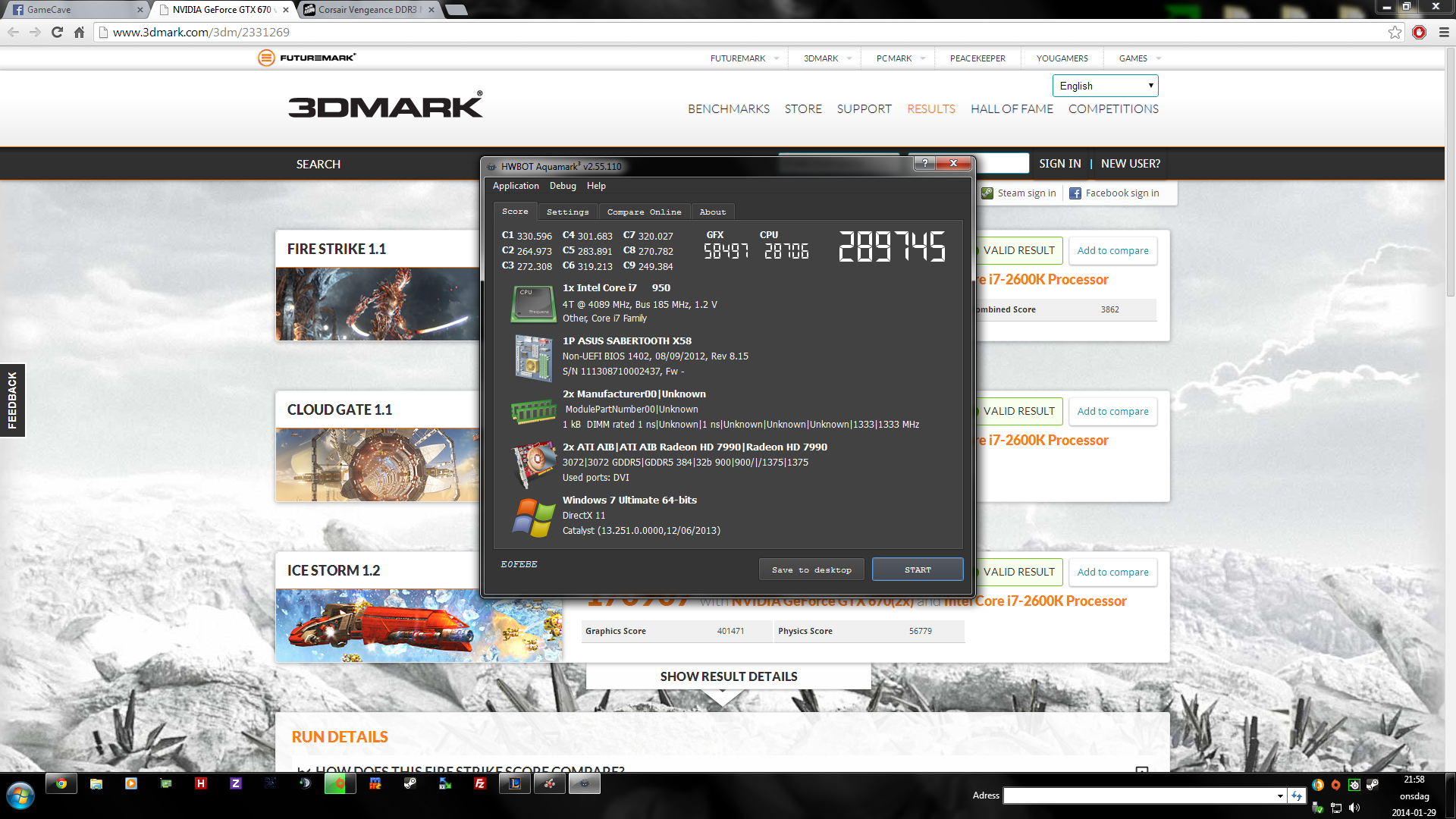
Task: Open the Help menu in Aquamark
Action: pos(596,186)
